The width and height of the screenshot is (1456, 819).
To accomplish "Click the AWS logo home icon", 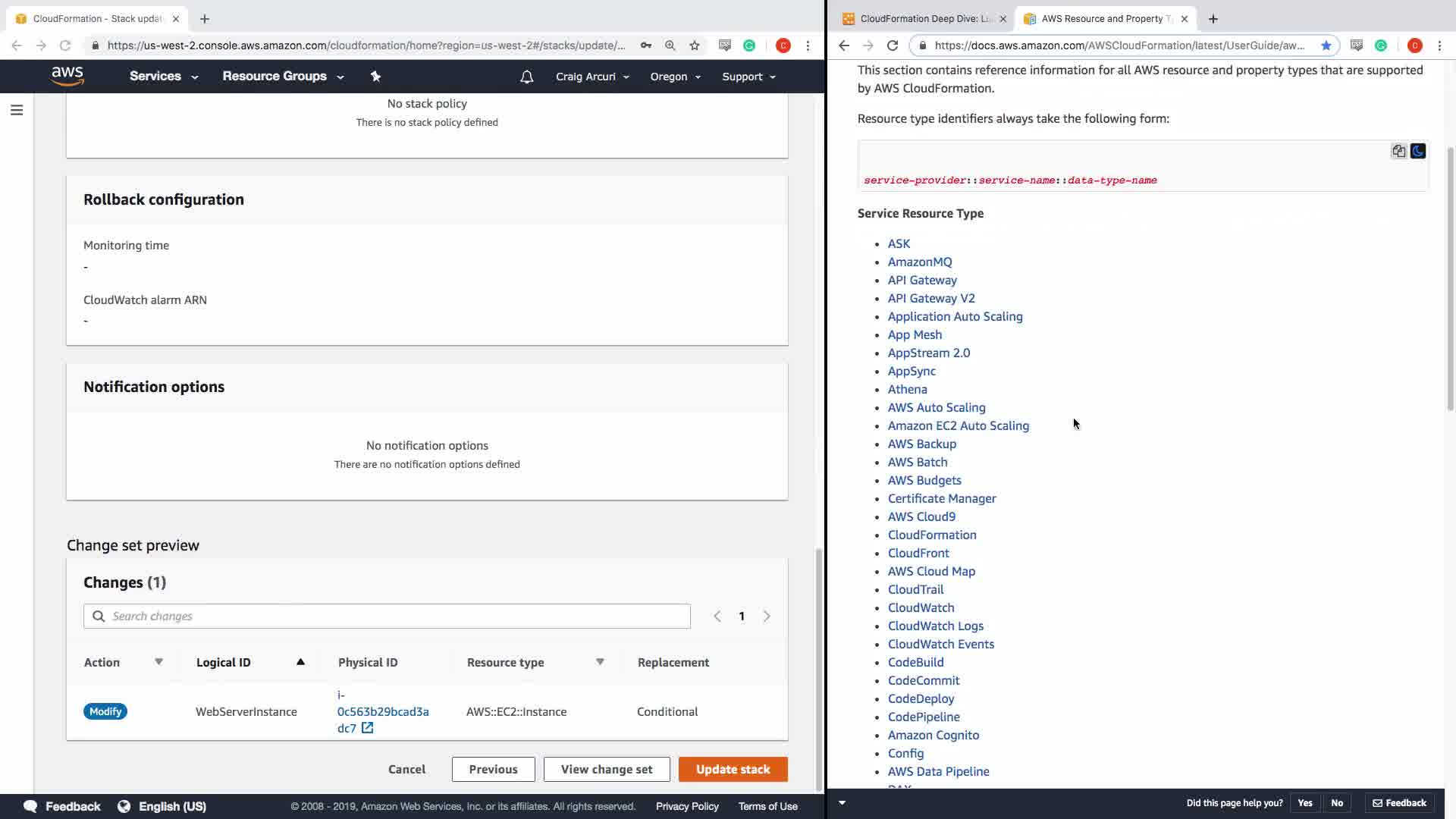I will (x=67, y=76).
